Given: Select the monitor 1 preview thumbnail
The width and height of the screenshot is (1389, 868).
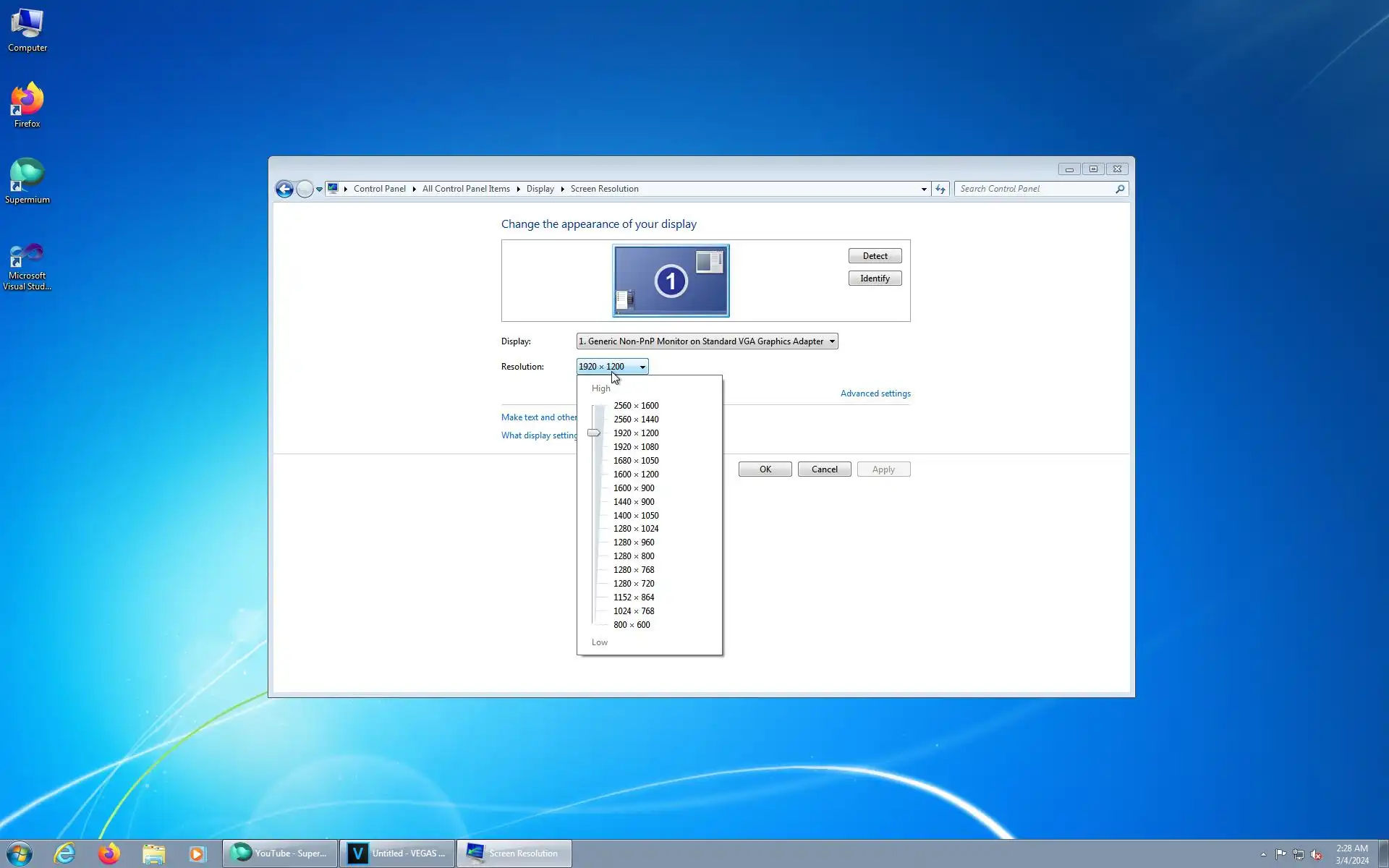Looking at the screenshot, I should (671, 281).
